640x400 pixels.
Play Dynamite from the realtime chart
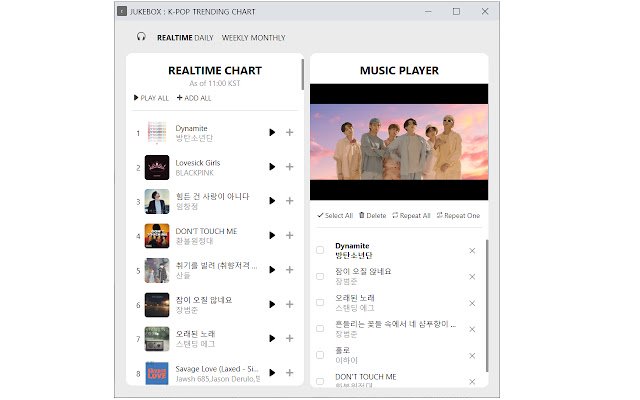pos(272,132)
